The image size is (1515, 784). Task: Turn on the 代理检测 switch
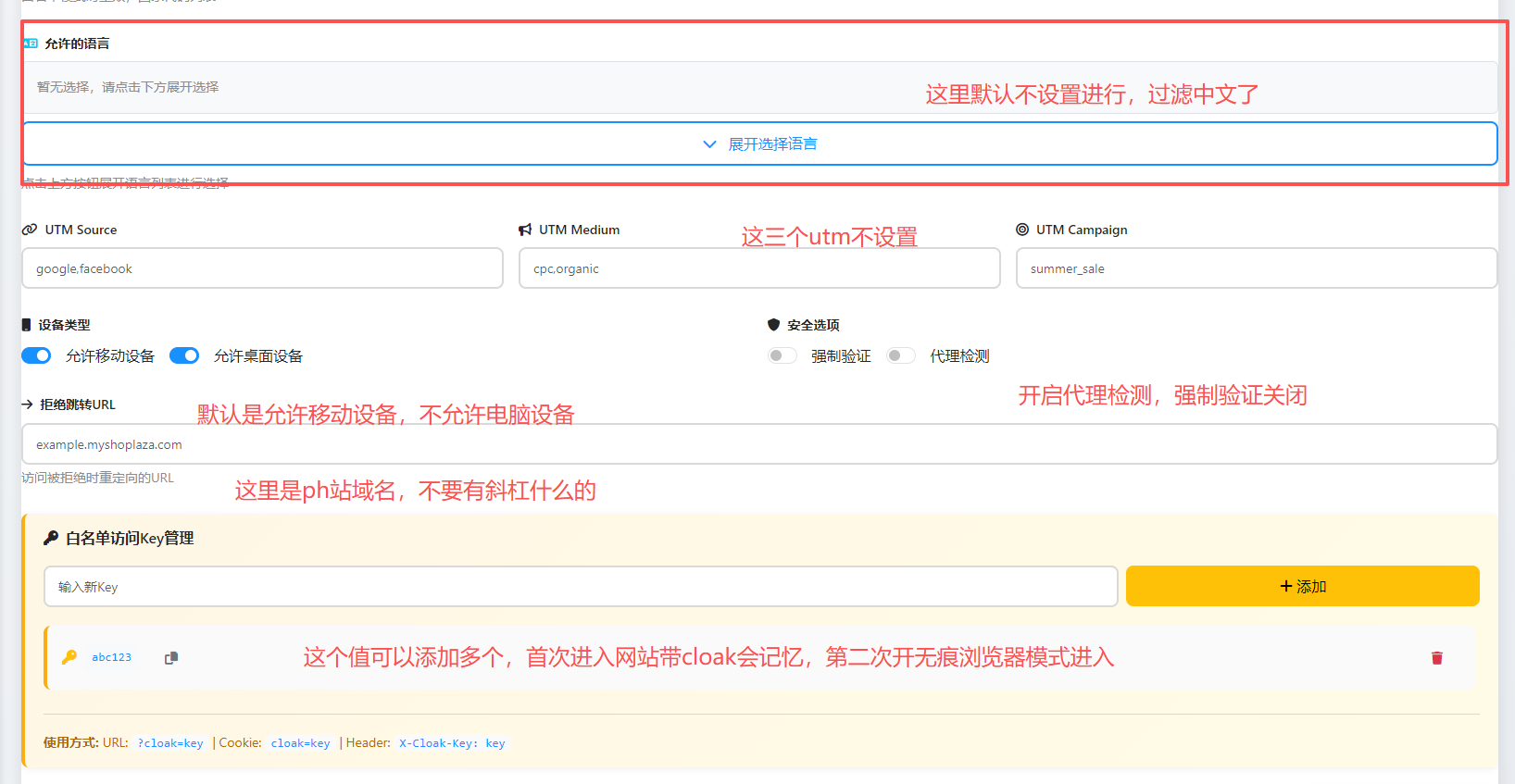900,356
